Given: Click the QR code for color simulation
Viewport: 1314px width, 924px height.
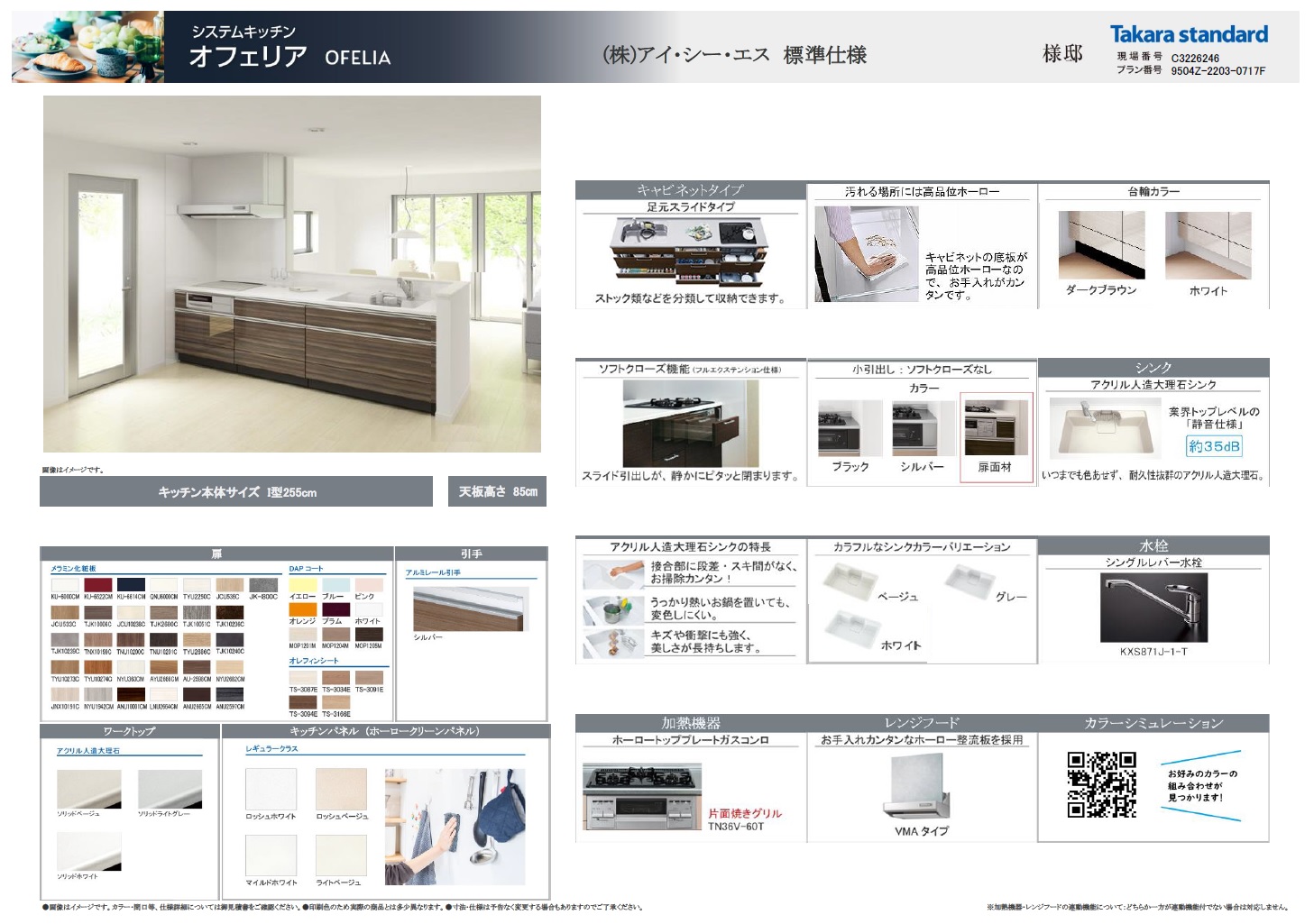Looking at the screenshot, I should point(1101,784).
